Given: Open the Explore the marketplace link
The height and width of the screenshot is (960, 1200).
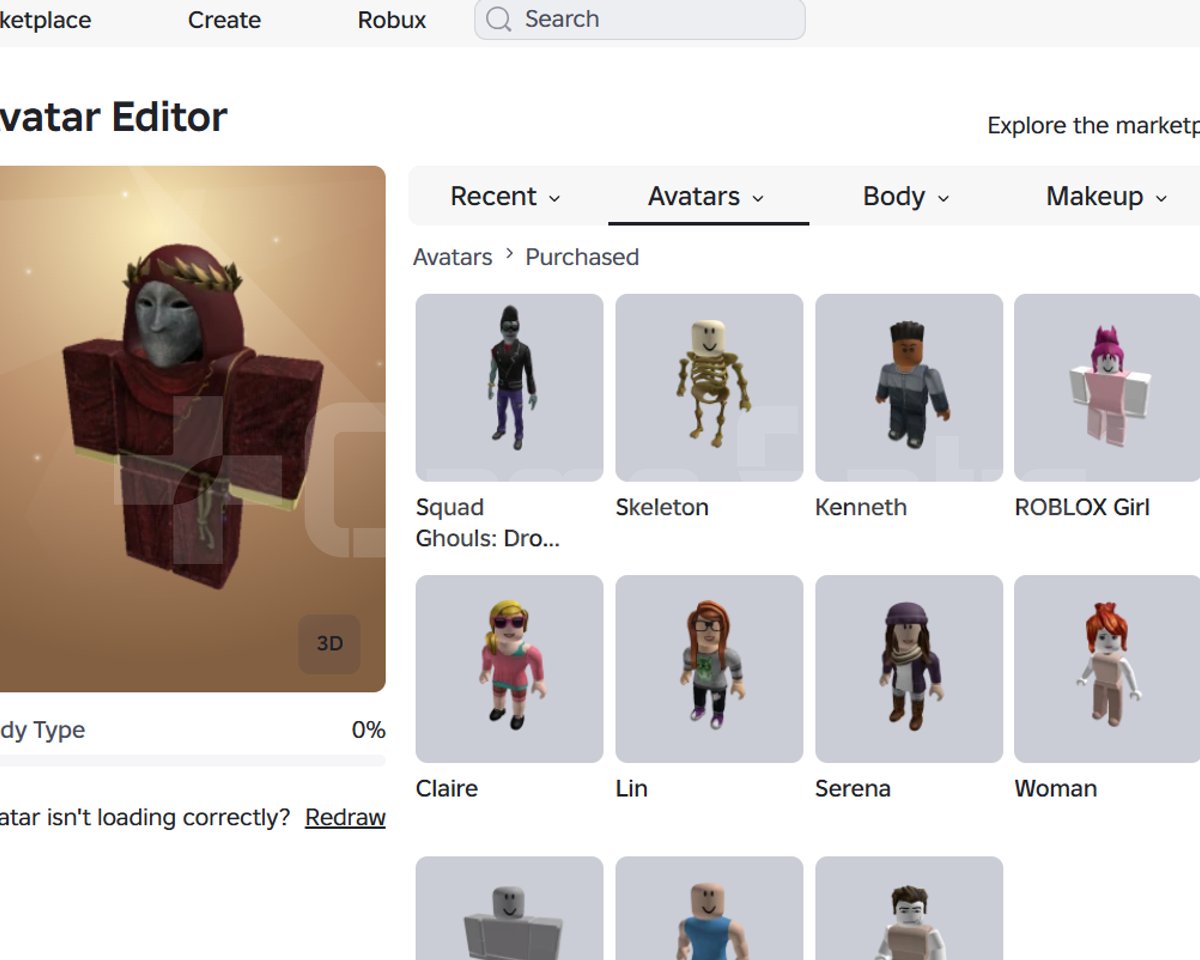Looking at the screenshot, I should pos(1093,126).
